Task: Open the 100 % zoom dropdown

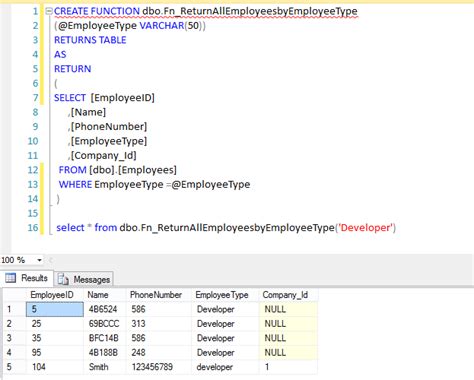Action: [x=39, y=260]
